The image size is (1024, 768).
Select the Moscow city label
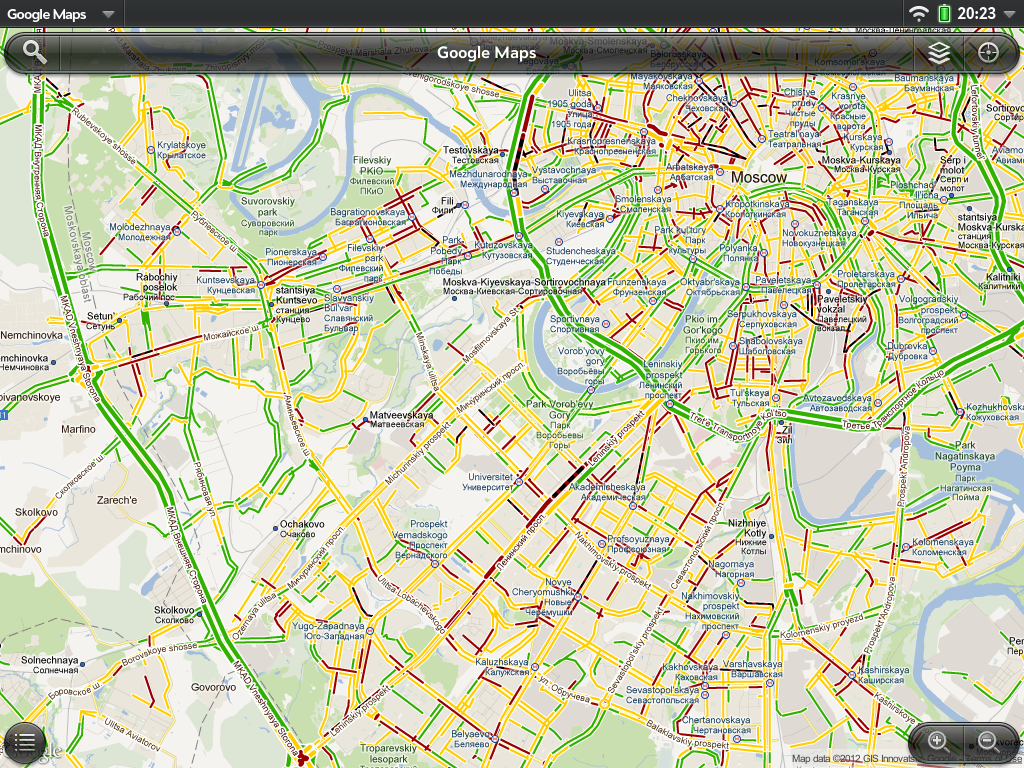(759, 177)
